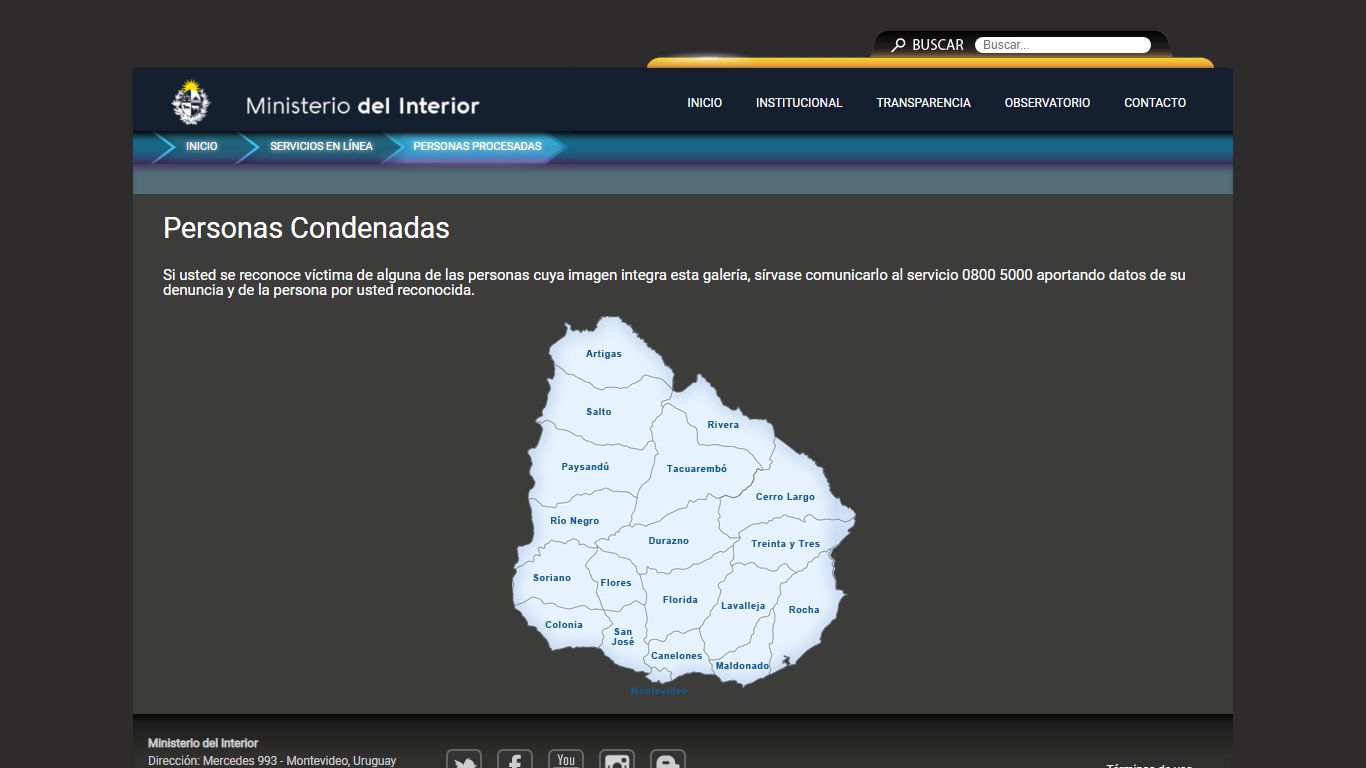Click the Ministerio del Interior header title
Image resolution: width=1366 pixels, height=768 pixels.
click(x=363, y=105)
